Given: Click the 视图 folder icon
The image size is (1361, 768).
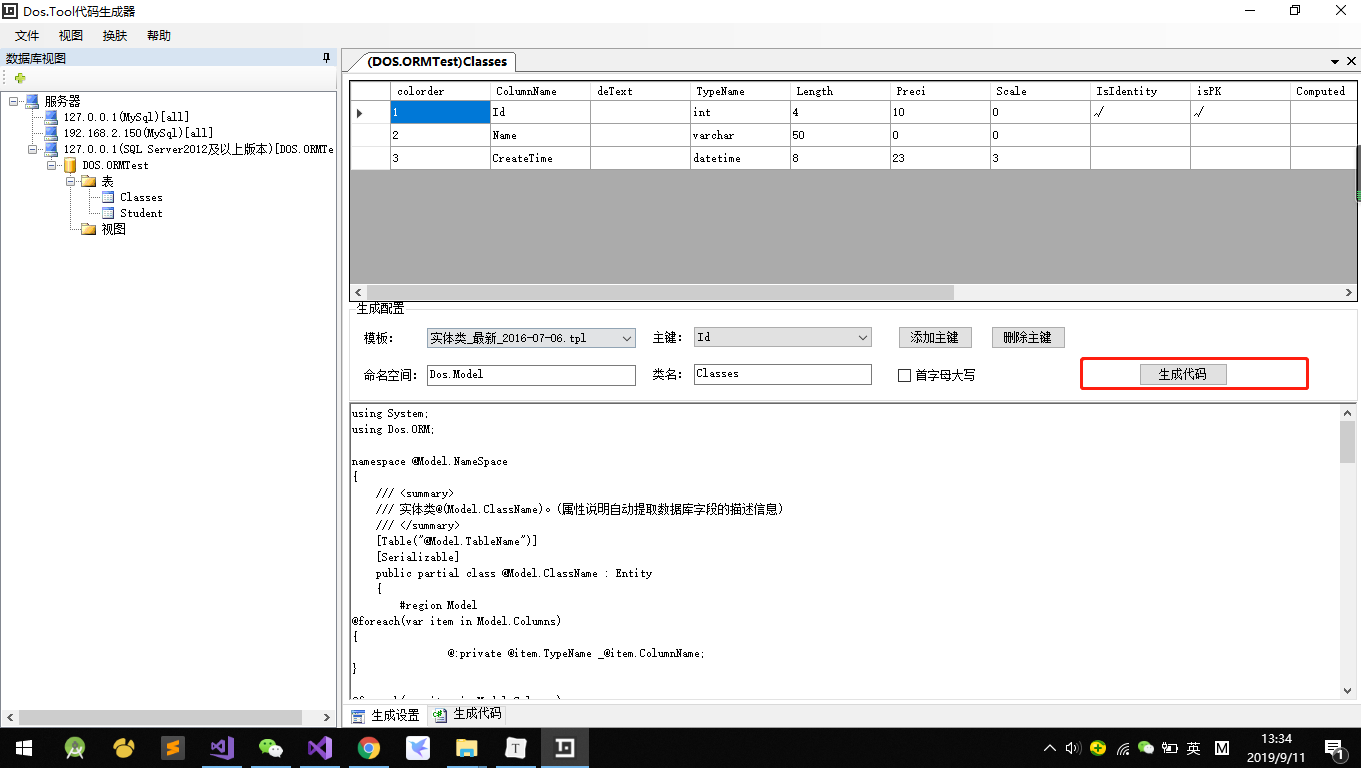Looking at the screenshot, I should 87,229.
